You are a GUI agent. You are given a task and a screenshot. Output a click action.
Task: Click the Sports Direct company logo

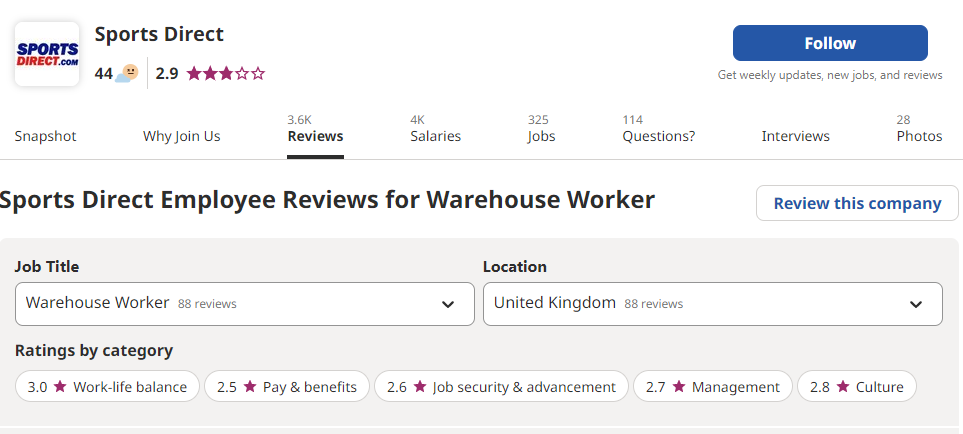[x=47, y=54]
